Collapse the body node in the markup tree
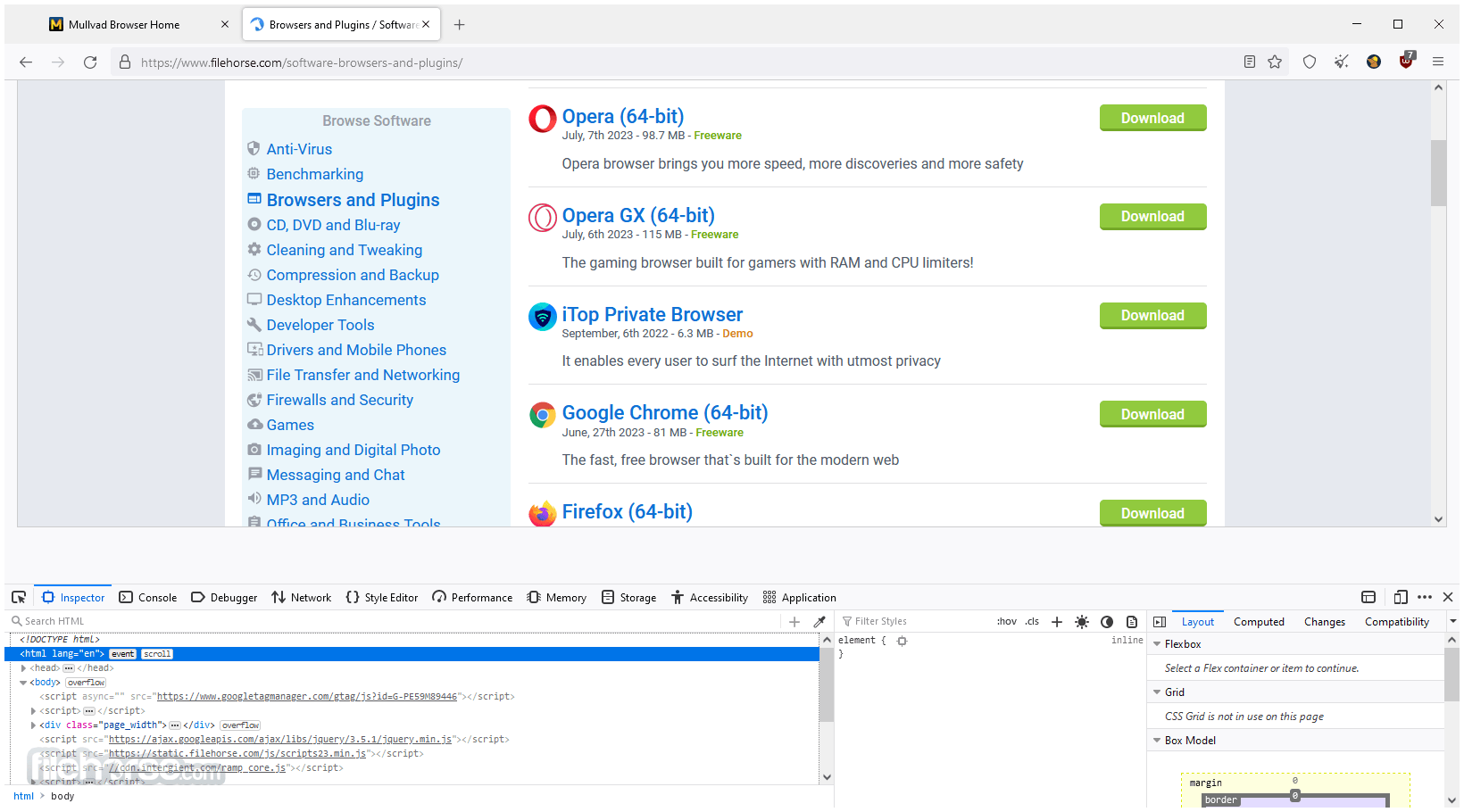Viewport: 1464px width, 812px height. pos(24,683)
